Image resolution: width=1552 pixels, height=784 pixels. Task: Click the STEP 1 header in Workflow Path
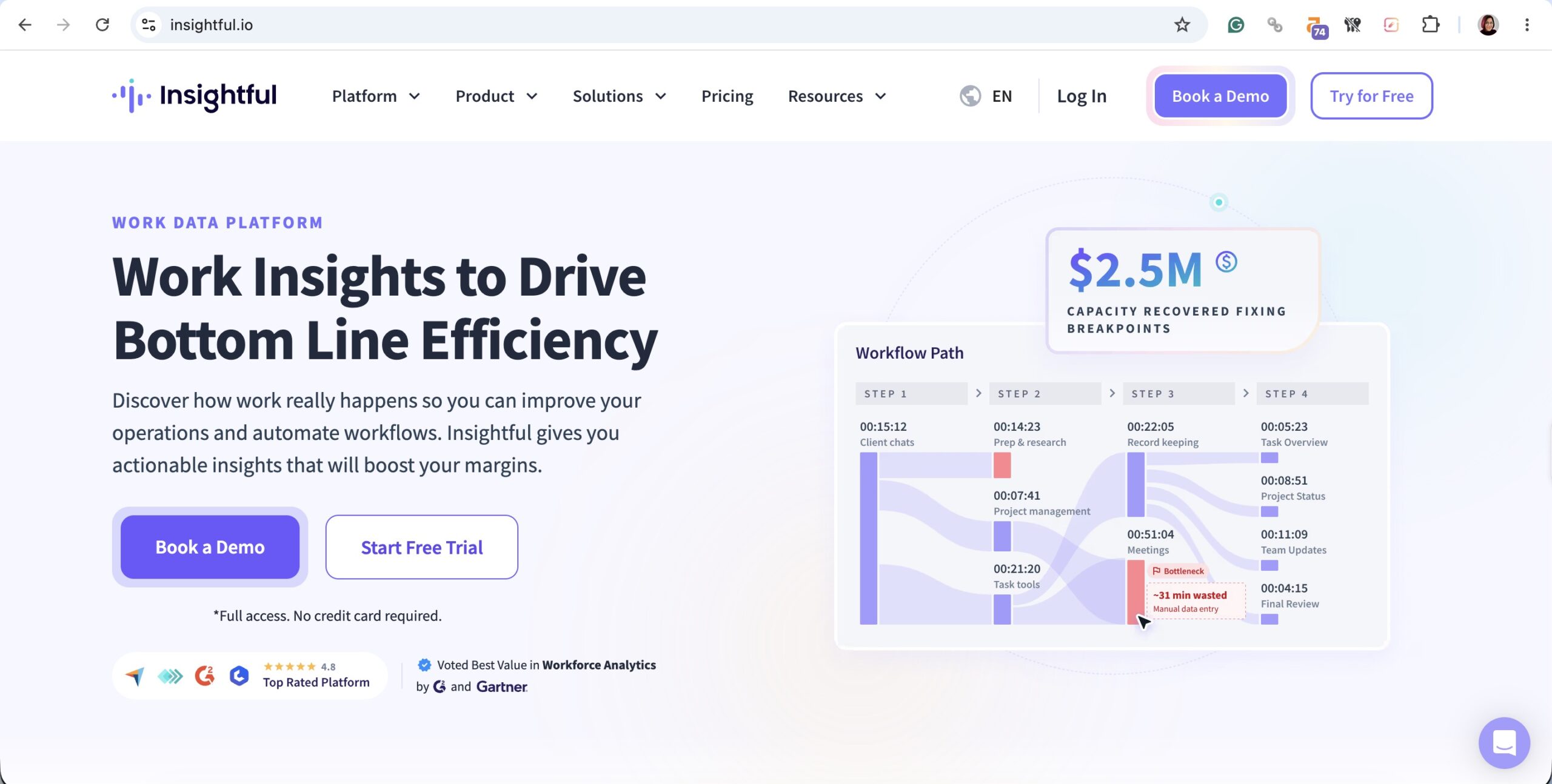tap(911, 393)
